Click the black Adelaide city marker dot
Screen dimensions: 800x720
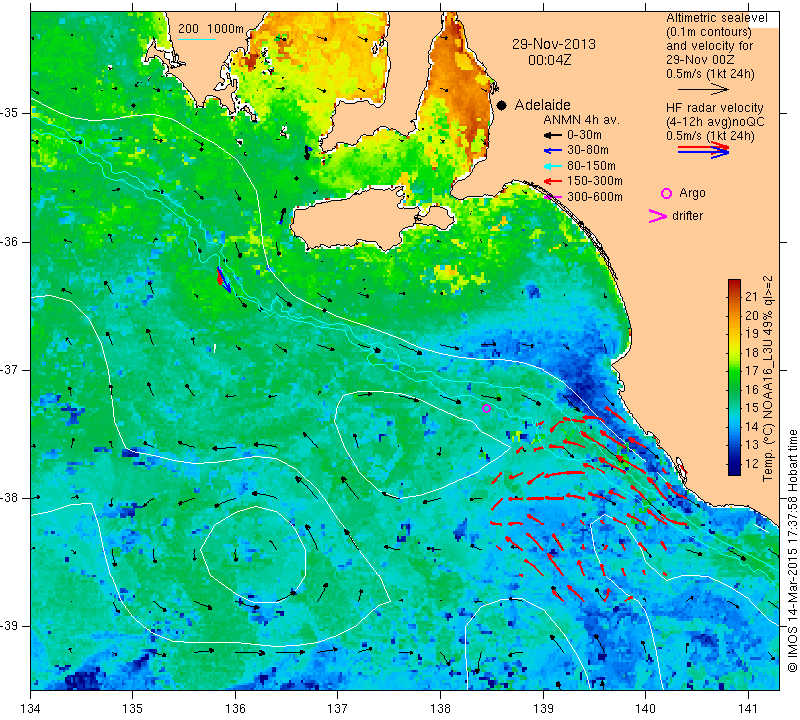pos(502,105)
